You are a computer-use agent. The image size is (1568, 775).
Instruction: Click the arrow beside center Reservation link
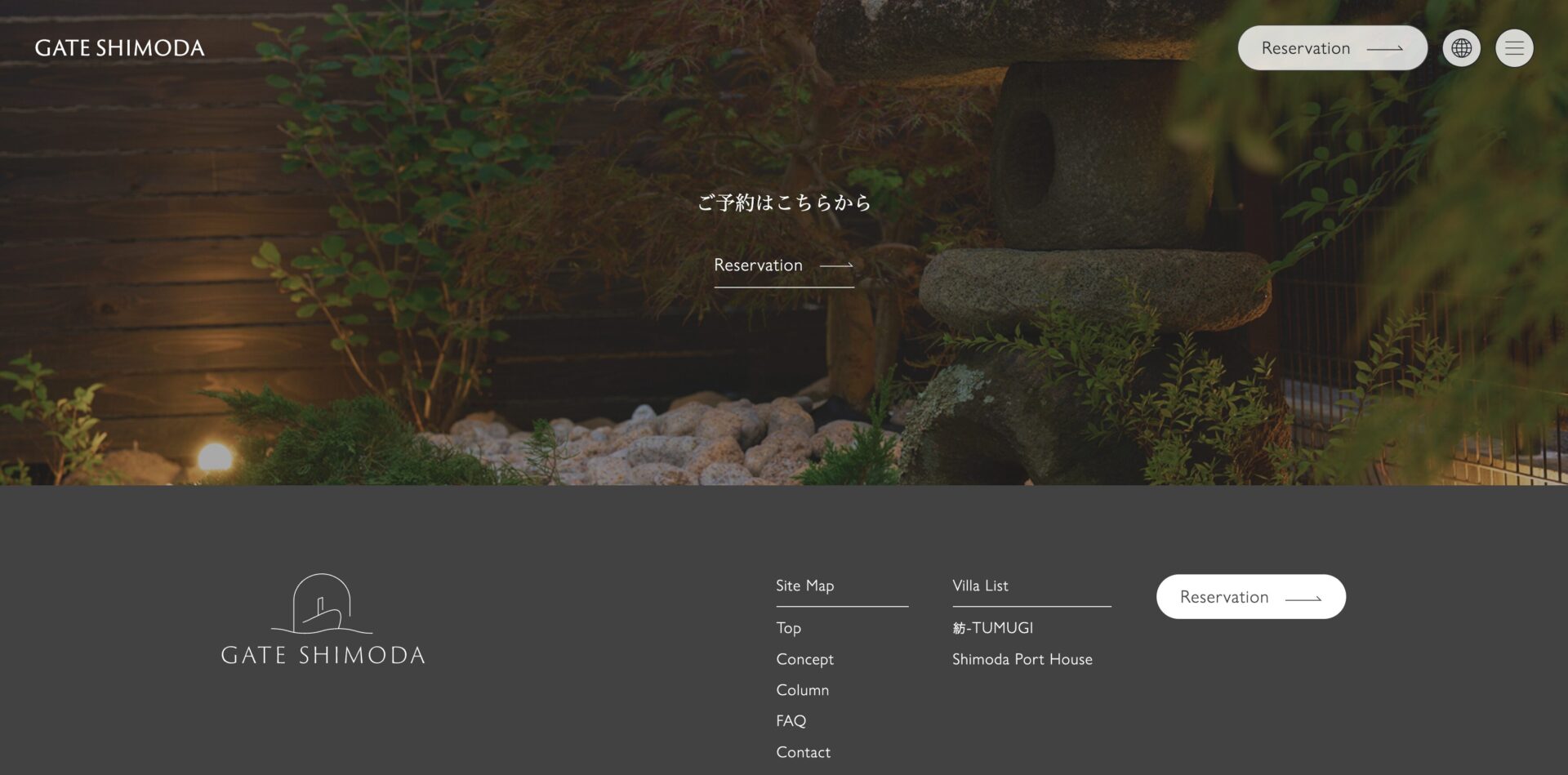click(836, 265)
